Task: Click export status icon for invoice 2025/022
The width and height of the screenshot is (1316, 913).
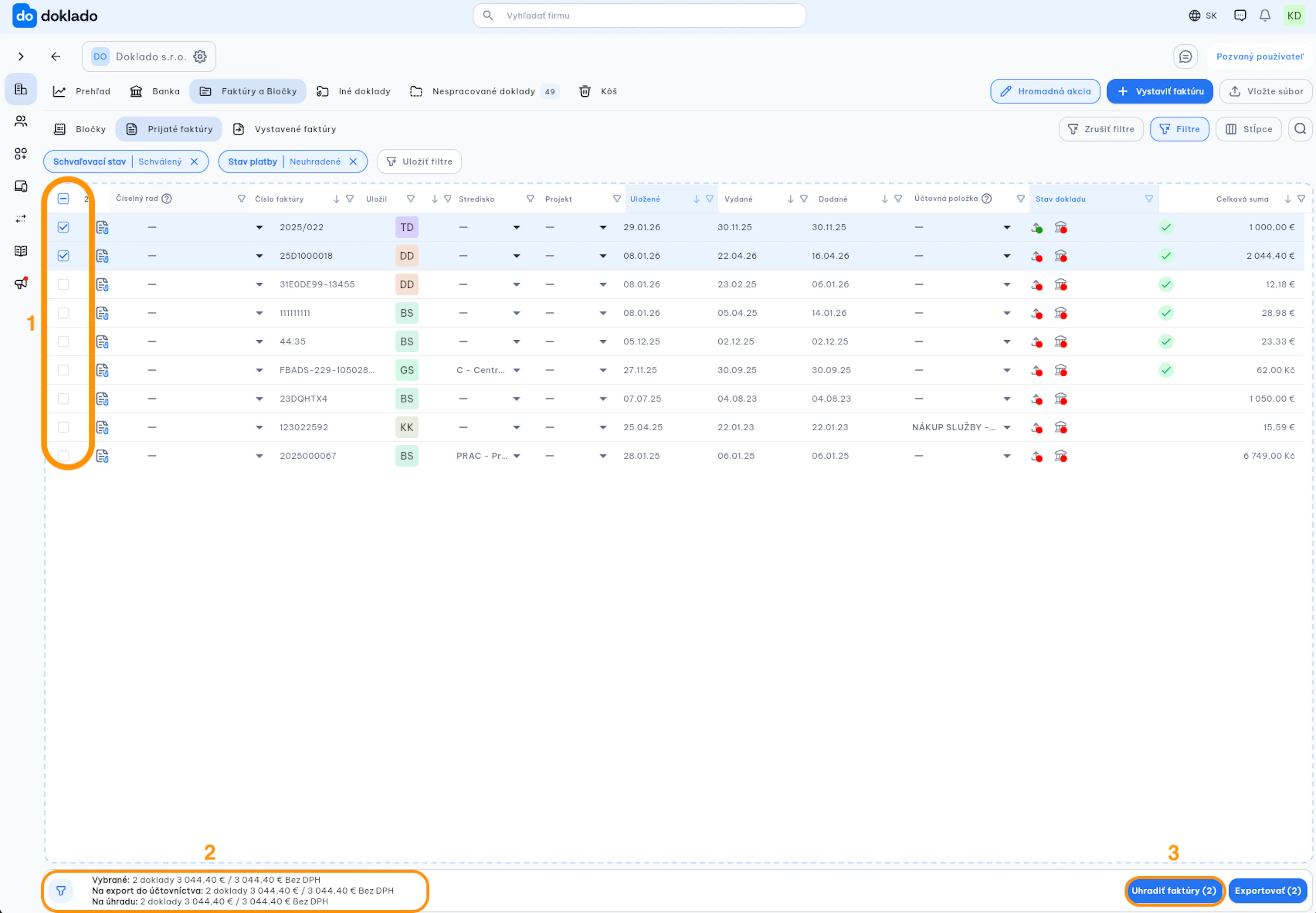Action: 1036,228
